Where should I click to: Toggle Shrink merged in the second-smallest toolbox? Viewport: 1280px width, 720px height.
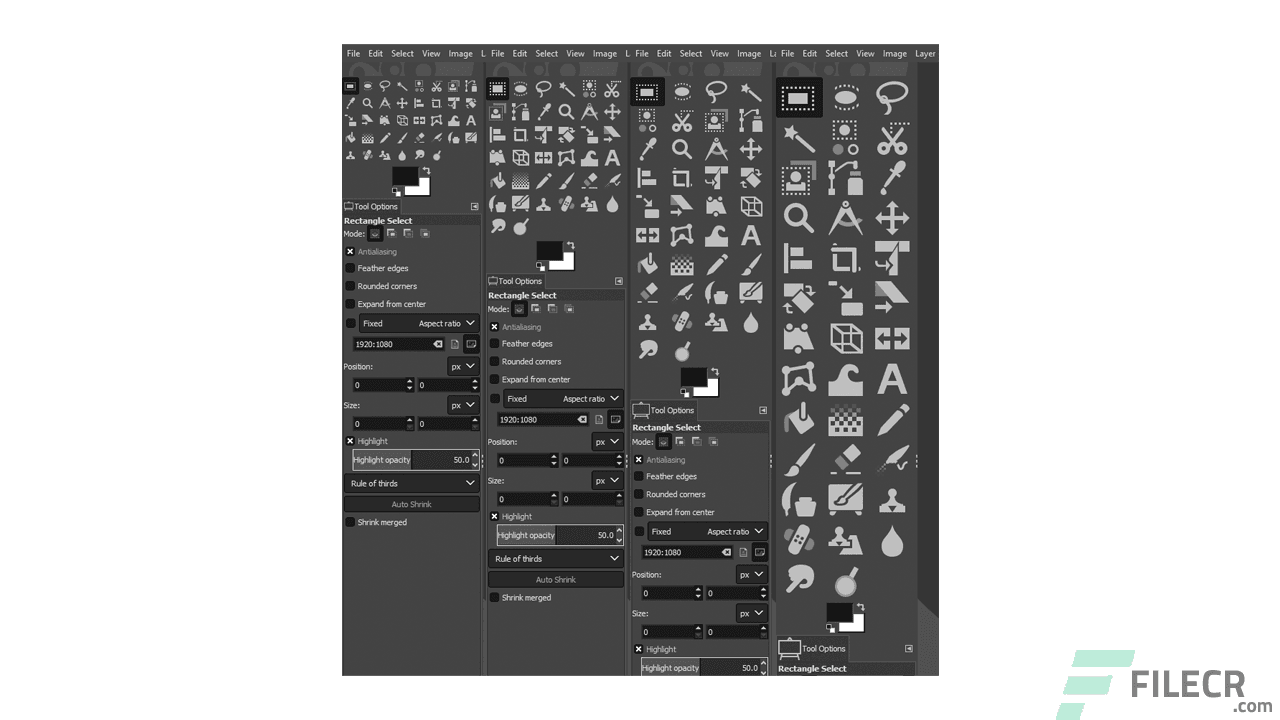(x=494, y=598)
